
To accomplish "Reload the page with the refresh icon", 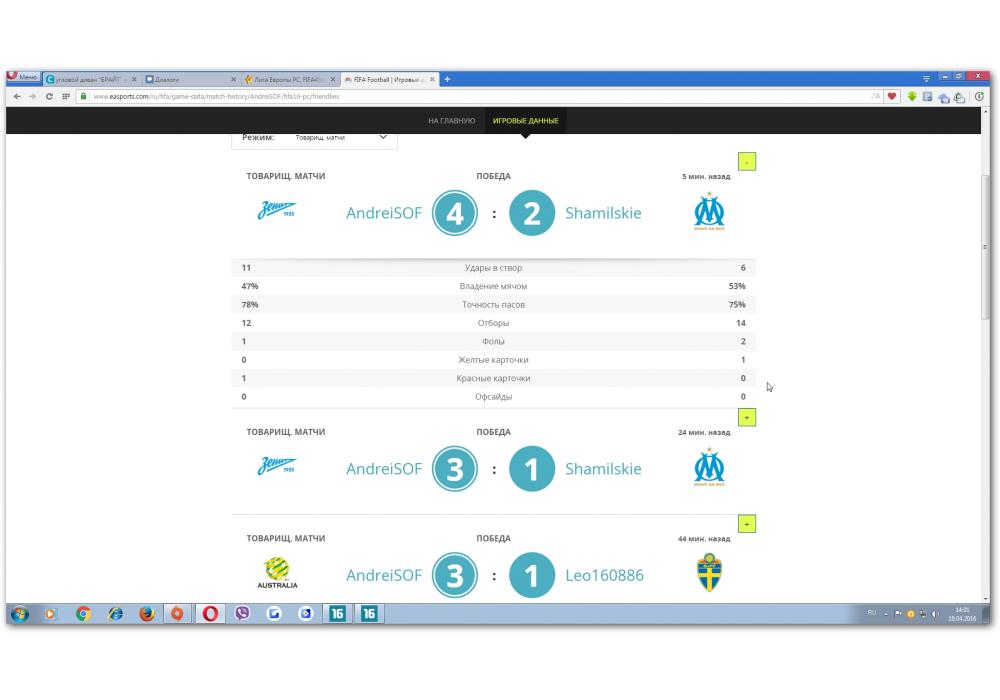I will coord(50,97).
